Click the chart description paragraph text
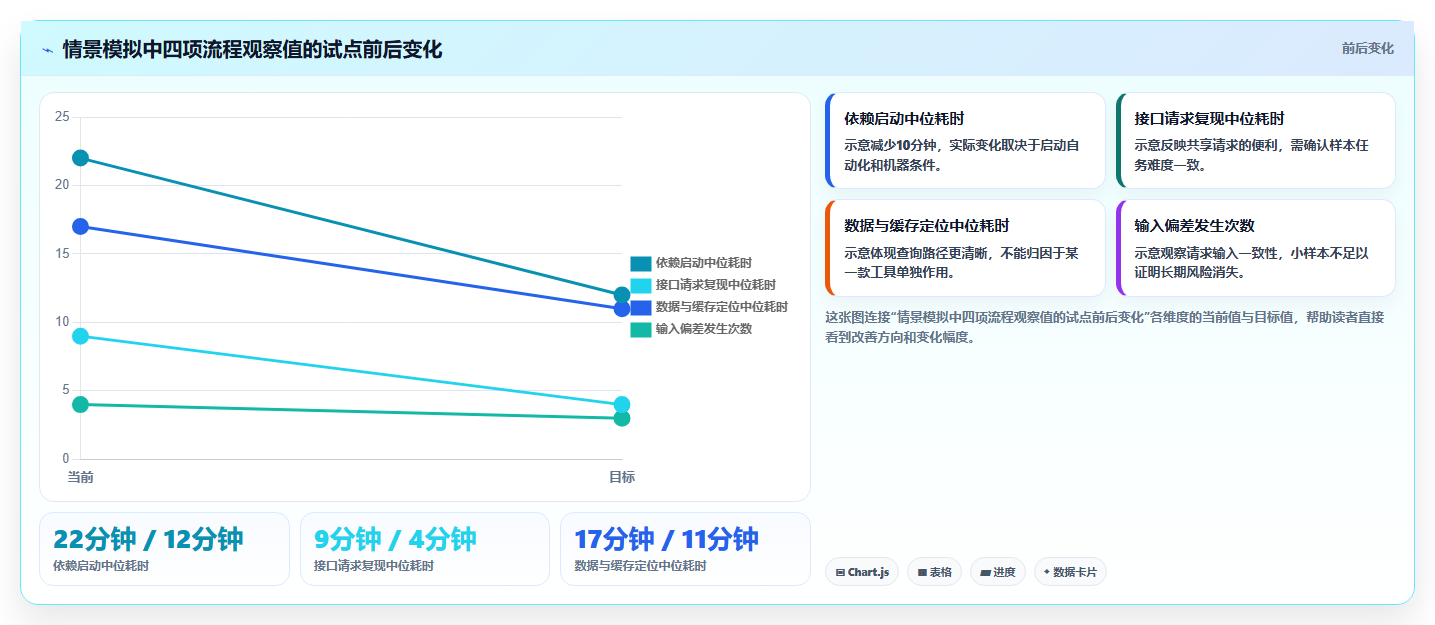1435x625 pixels. pos(1110,327)
